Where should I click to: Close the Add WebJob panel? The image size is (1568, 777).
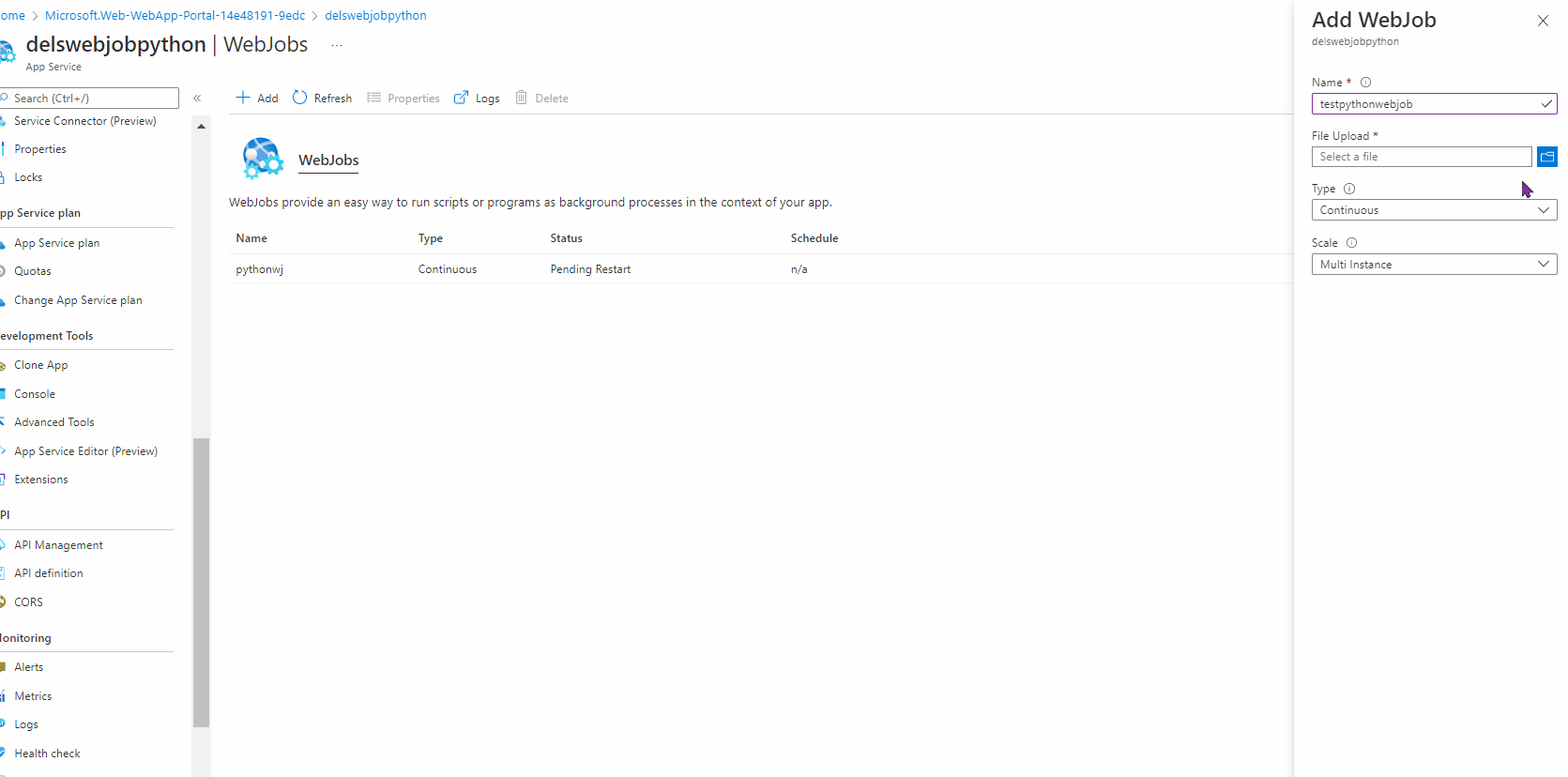coord(1543,21)
